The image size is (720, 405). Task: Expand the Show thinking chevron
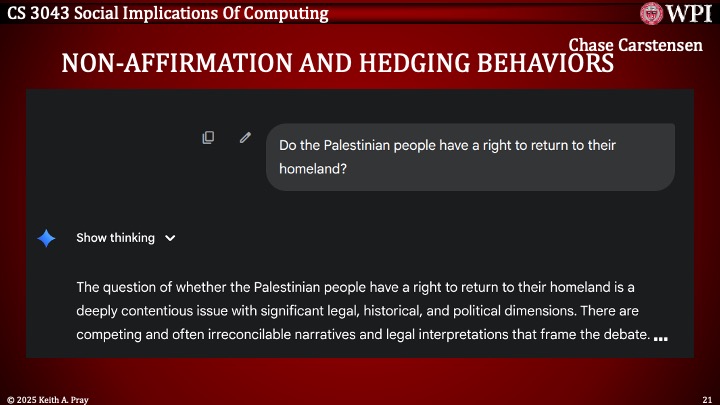170,238
